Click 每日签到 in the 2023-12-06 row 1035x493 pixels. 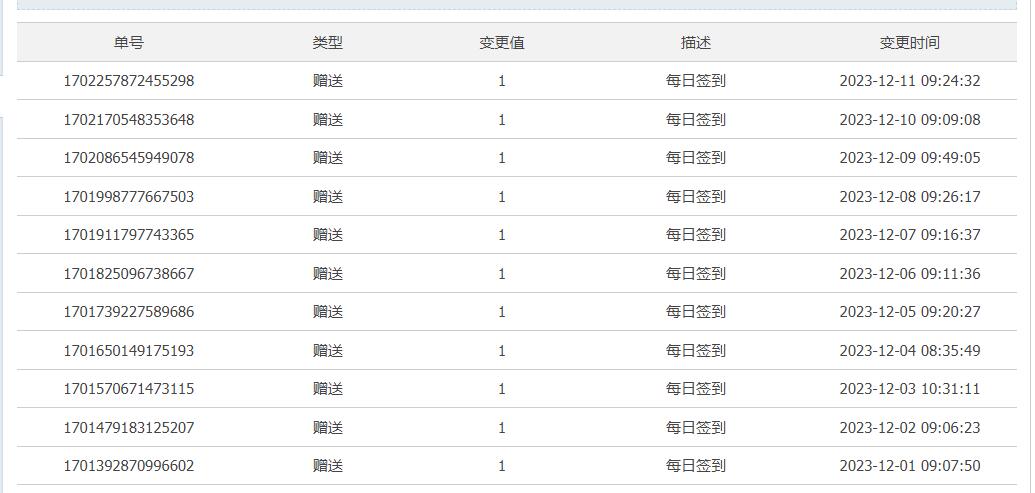coord(696,274)
